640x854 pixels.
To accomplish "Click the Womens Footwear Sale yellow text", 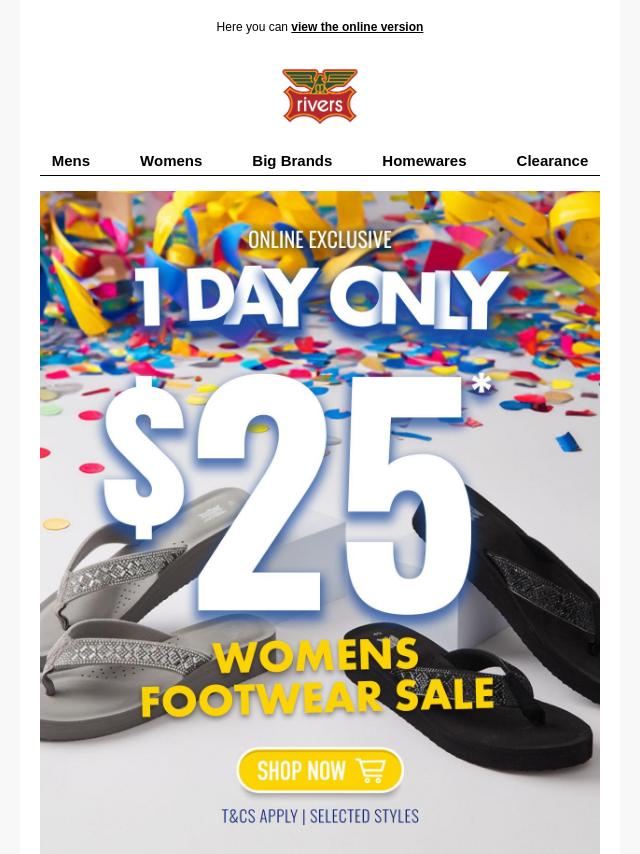I will click(318, 677).
